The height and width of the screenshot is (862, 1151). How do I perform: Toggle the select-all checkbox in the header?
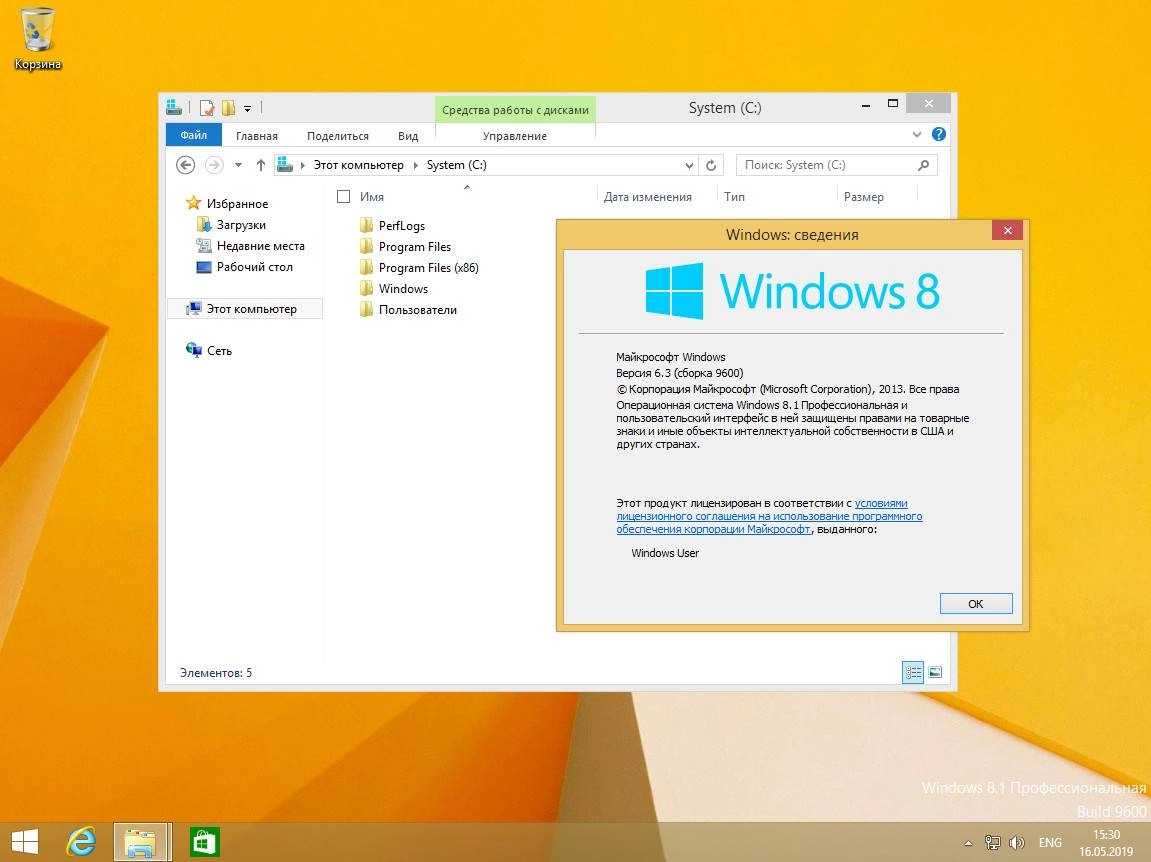coord(343,196)
